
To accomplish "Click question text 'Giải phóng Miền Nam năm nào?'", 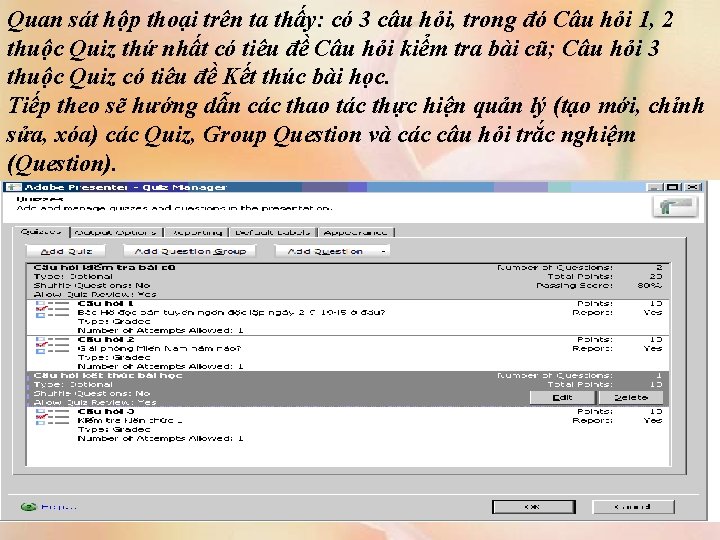I will point(159,349).
